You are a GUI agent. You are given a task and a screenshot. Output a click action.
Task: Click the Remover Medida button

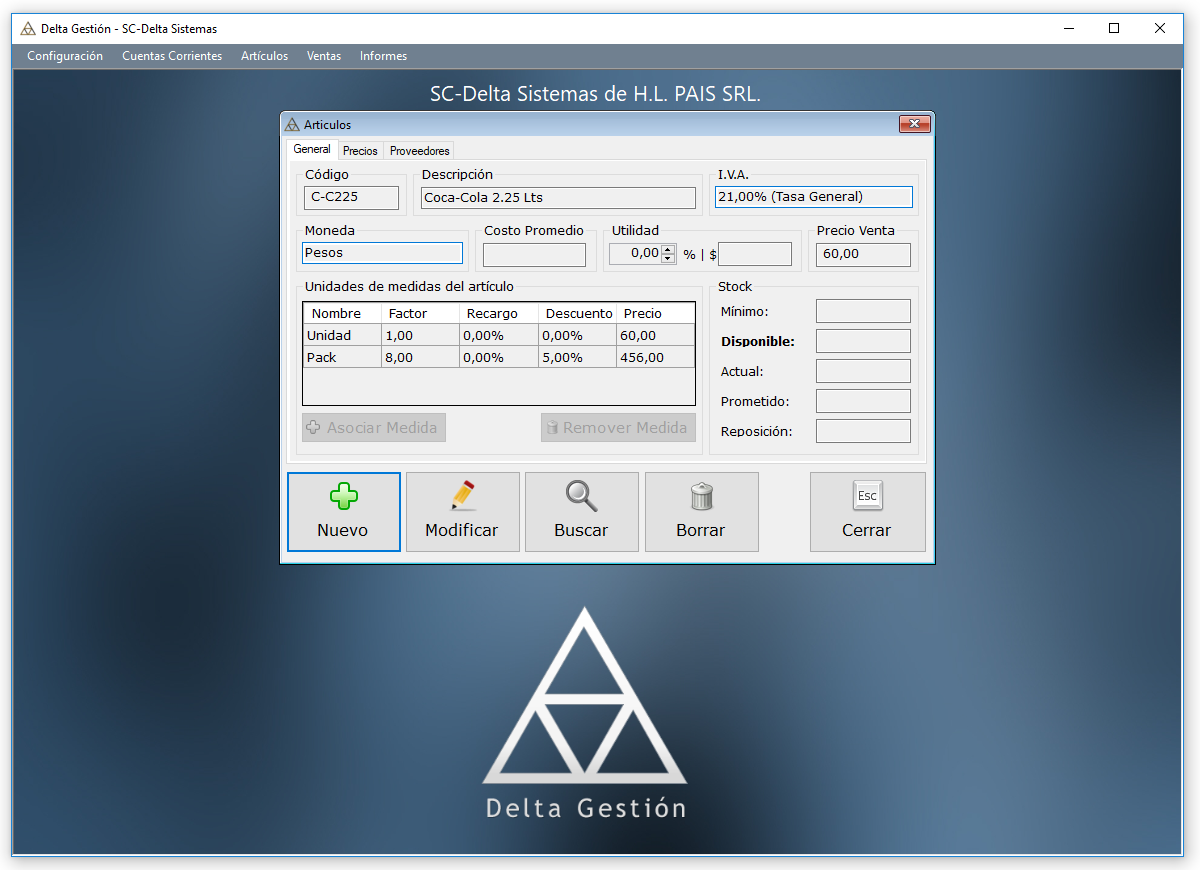(618, 428)
